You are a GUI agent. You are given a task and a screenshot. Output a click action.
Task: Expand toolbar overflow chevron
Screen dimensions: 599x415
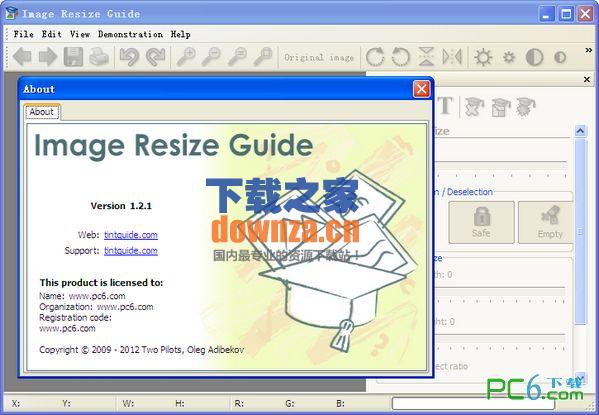click(x=589, y=50)
